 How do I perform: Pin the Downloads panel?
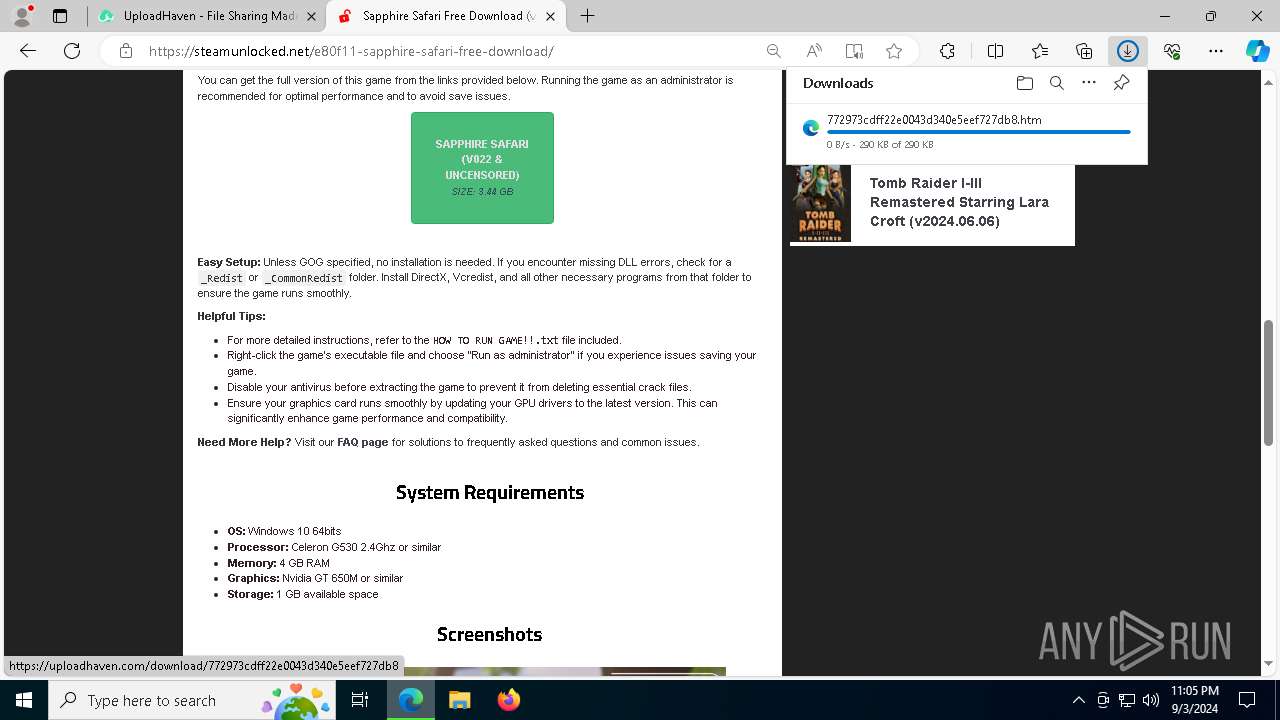pos(1121,83)
